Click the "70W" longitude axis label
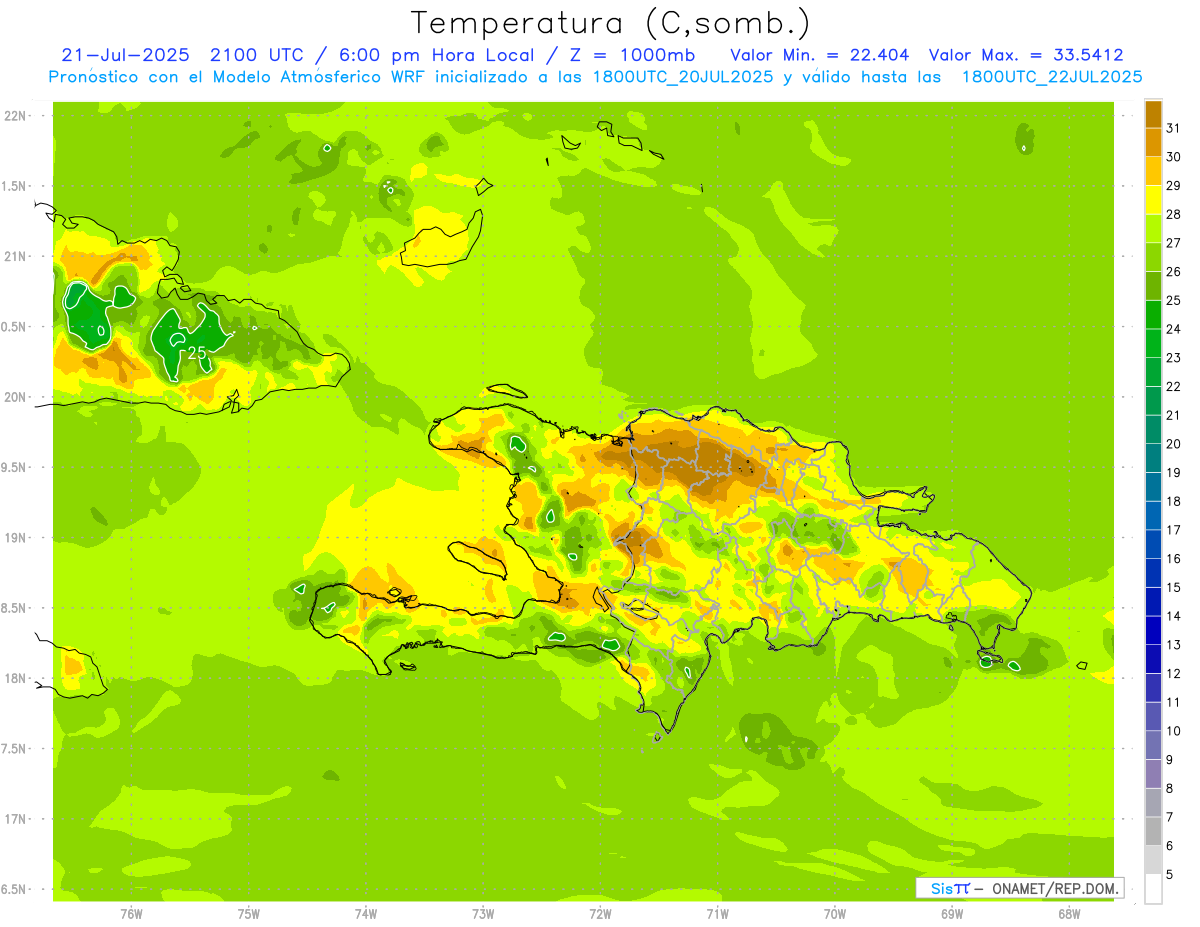Viewport: 1200px width, 927px height. point(834,914)
